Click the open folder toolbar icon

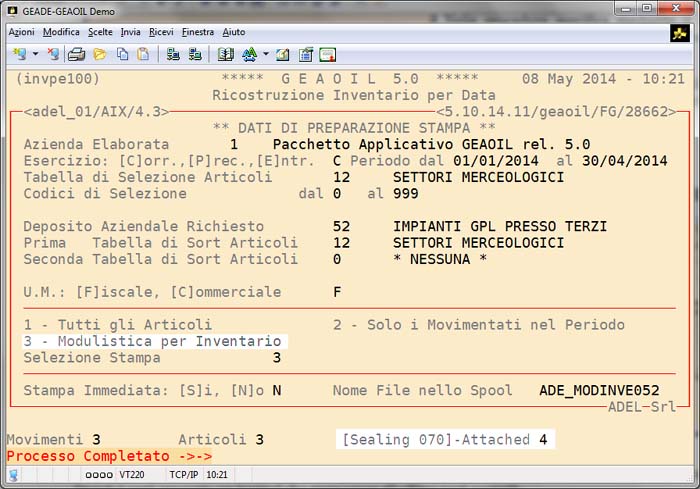(x=99, y=54)
